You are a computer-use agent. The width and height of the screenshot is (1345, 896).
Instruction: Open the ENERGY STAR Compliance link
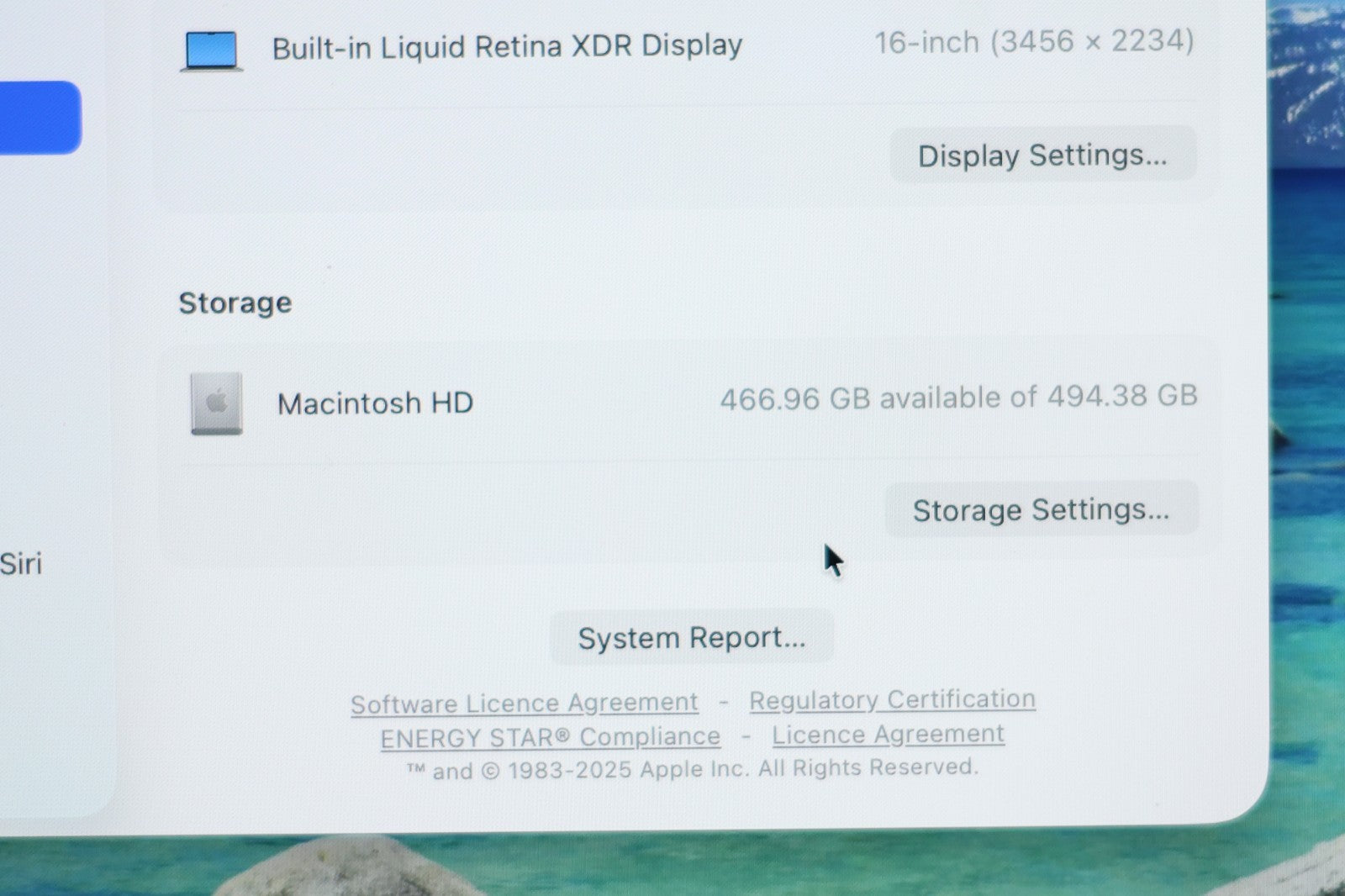(550, 737)
